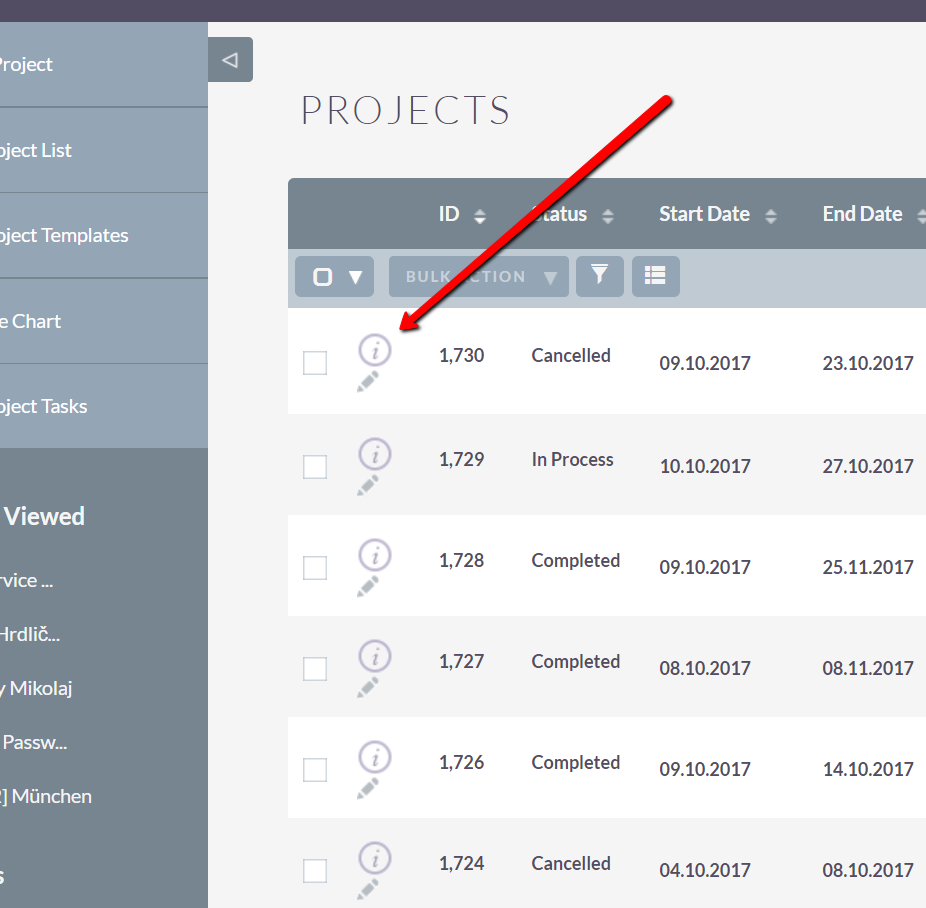Viewport: 926px width, 908px height.
Task: Select ID cell 1,726
Action: coord(461,762)
